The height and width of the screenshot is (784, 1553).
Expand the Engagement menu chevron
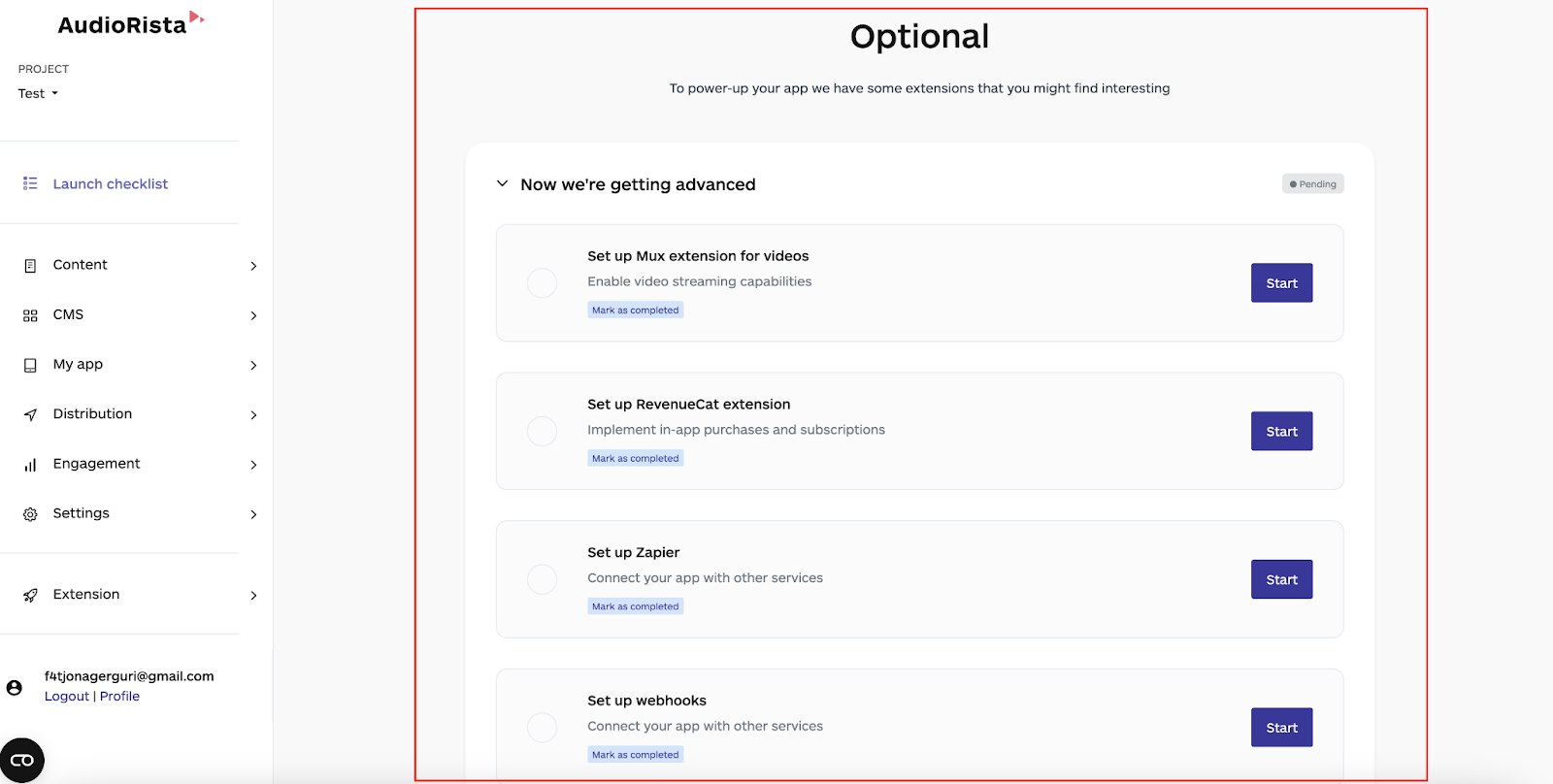(253, 465)
